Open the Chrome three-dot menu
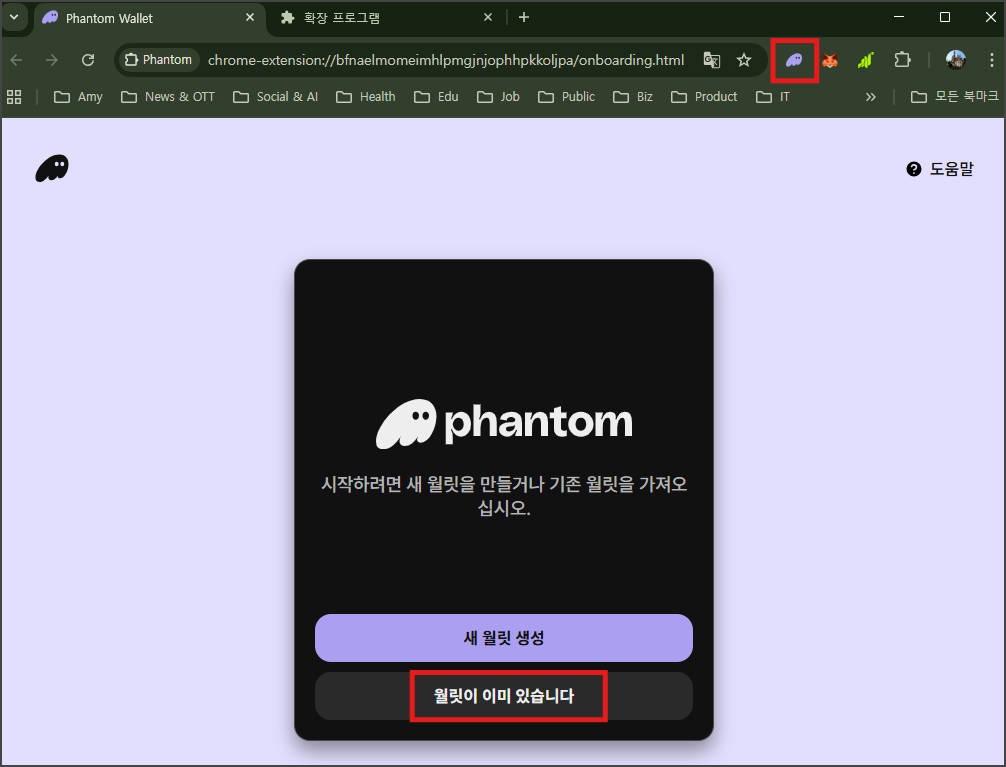Screen dimensions: 1006x767 click(993, 60)
